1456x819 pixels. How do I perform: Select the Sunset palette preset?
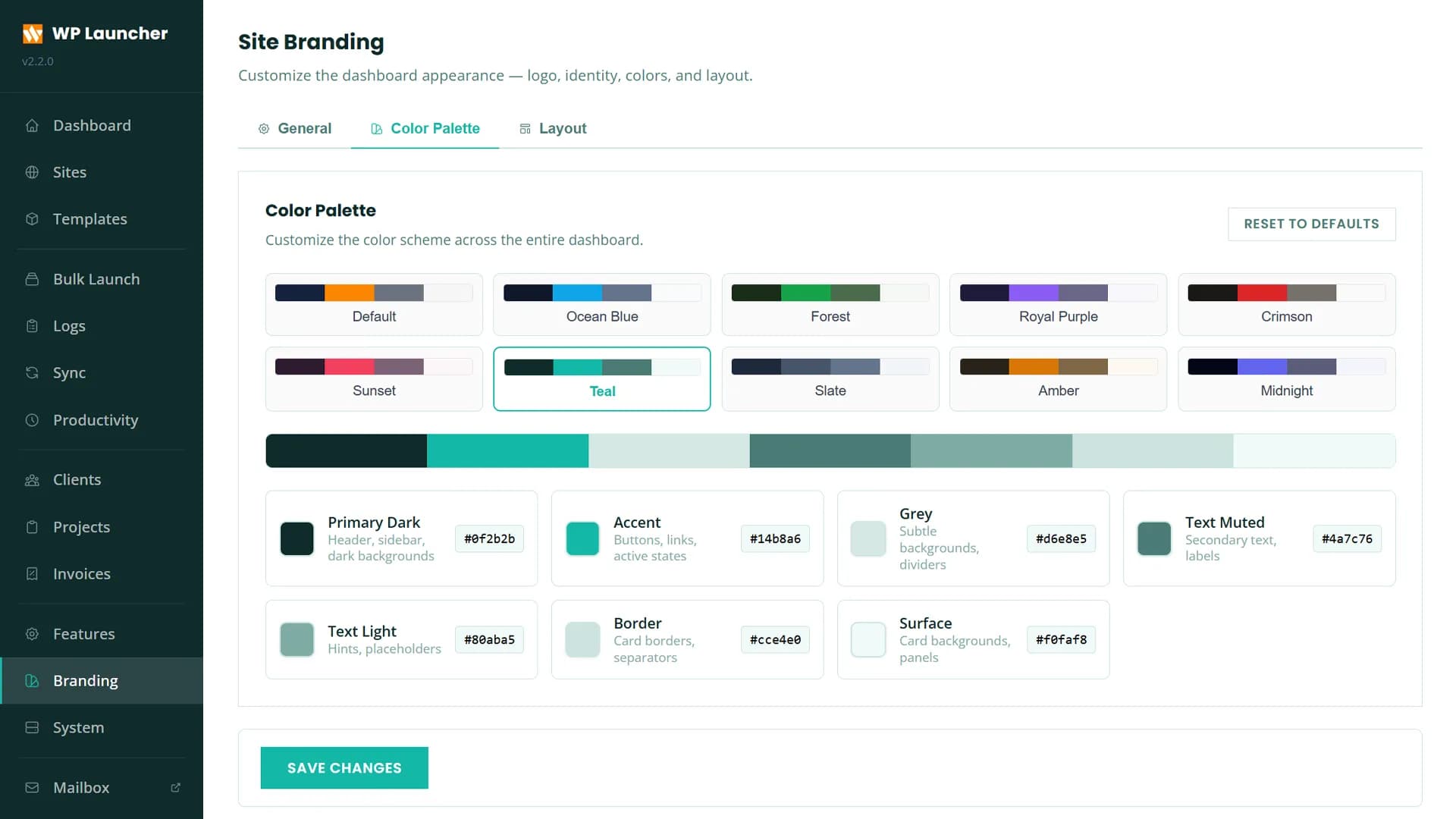click(374, 379)
